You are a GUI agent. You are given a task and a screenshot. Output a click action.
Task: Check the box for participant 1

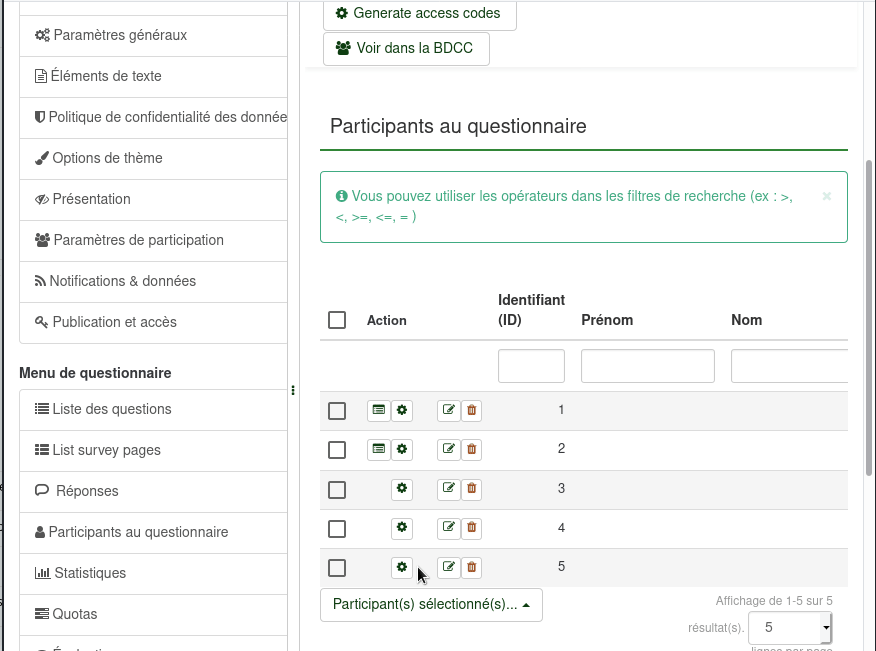[x=337, y=411]
